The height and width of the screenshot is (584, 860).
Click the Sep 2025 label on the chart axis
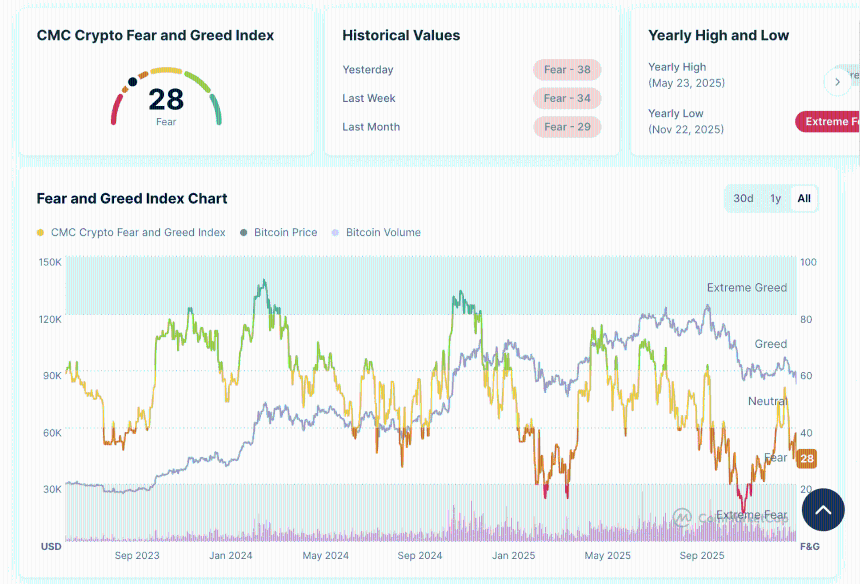pos(701,555)
